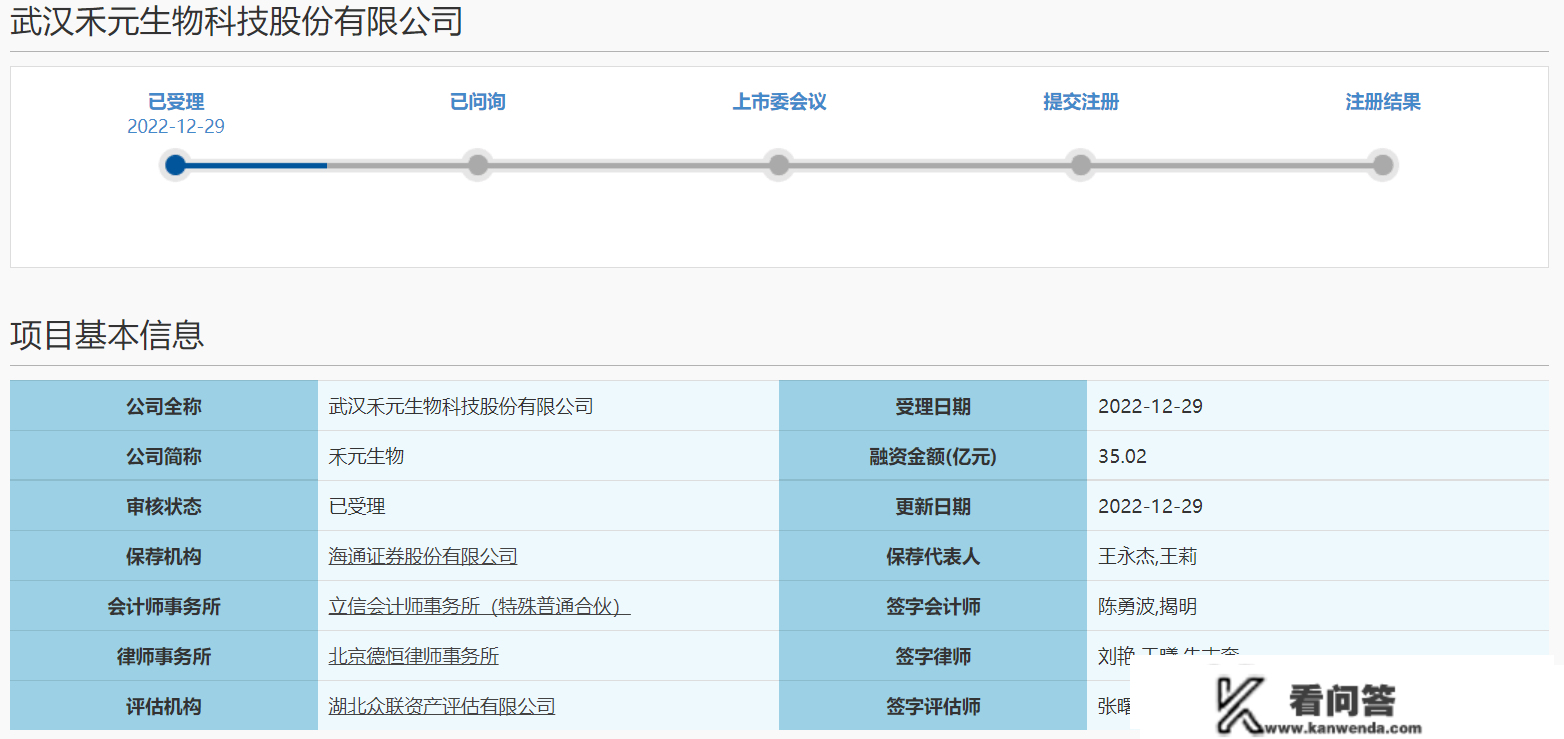Click the 签字评估师 header cell
The height and width of the screenshot is (739, 1564).
click(933, 706)
